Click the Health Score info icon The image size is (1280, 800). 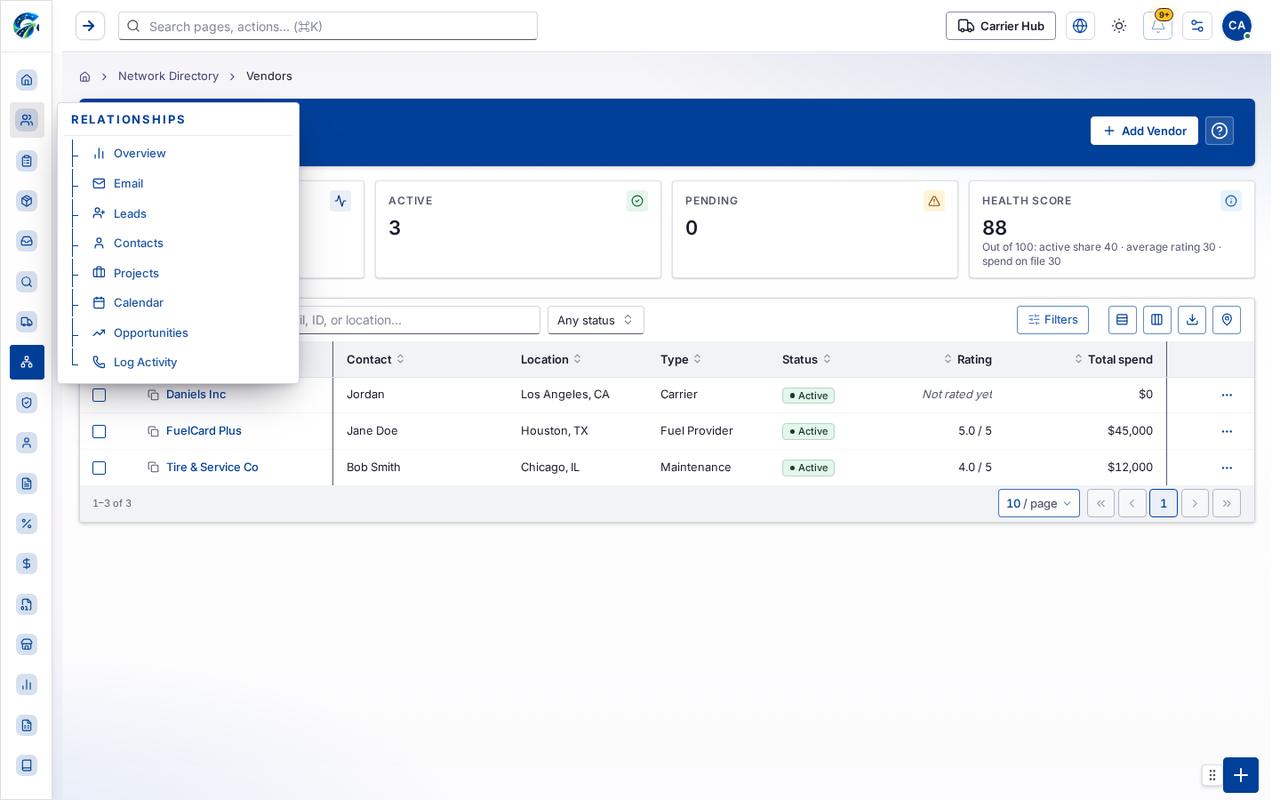point(1231,201)
